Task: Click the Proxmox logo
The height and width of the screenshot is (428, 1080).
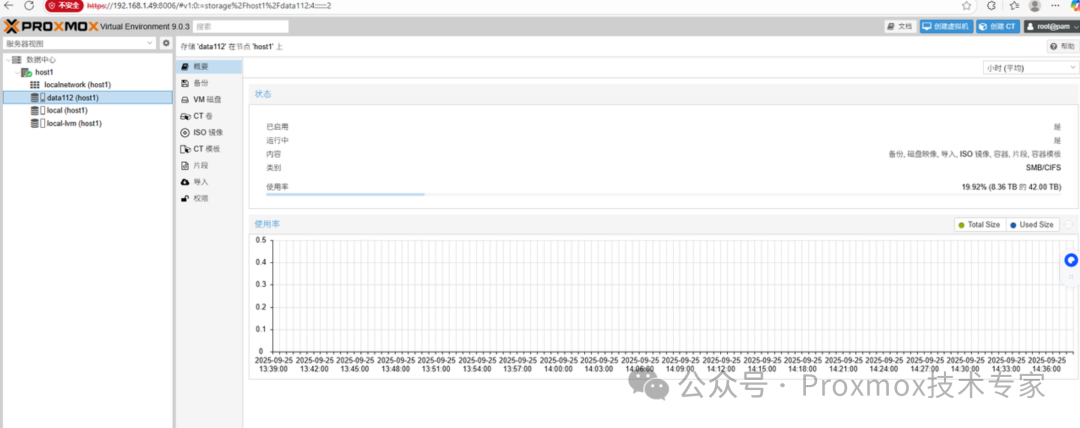Action: click(50, 26)
